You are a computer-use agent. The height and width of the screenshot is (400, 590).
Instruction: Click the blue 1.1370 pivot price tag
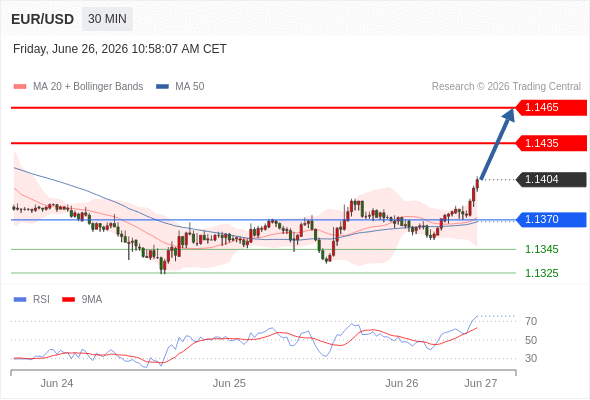pos(551,219)
